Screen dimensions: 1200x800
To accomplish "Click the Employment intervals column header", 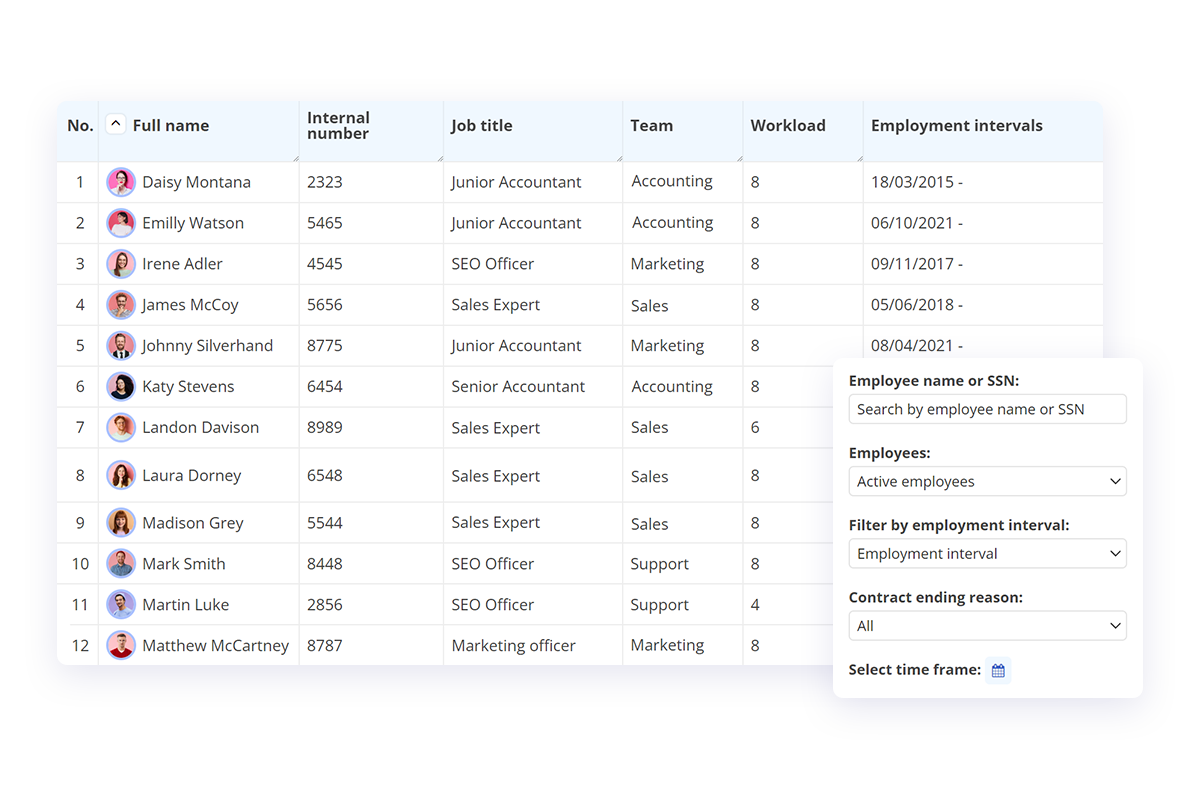I will click(x=956, y=126).
